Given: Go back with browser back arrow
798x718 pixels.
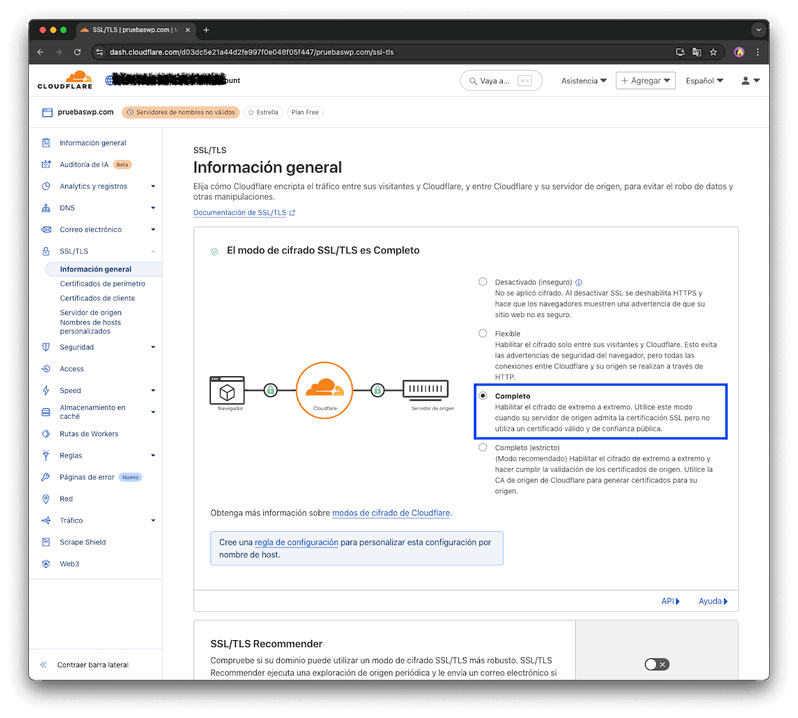Looking at the screenshot, I should pyautogui.click(x=41, y=52).
